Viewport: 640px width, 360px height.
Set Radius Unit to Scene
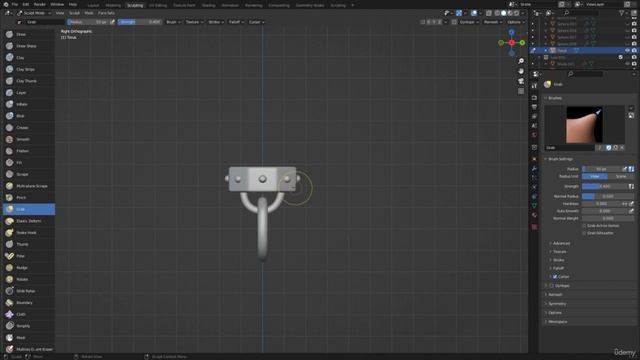pos(621,176)
